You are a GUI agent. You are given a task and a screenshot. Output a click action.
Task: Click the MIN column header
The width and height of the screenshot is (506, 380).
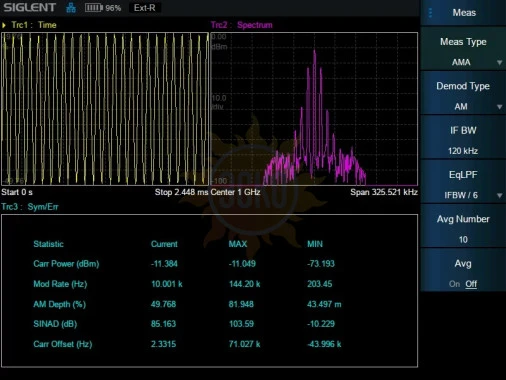point(315,244)
